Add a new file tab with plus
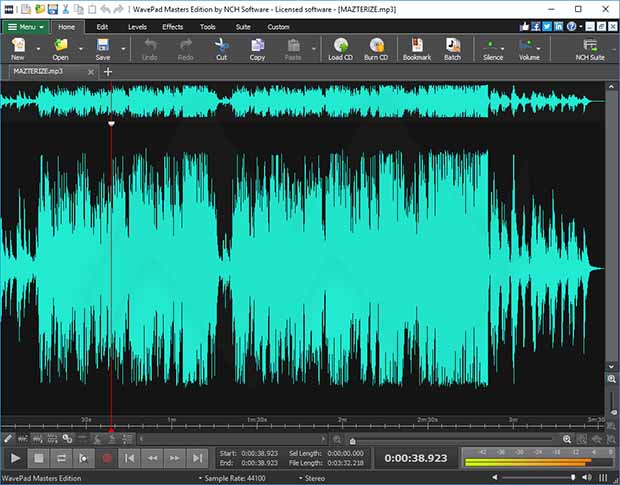This screenshot has height=485, width=620. point(108,72)
